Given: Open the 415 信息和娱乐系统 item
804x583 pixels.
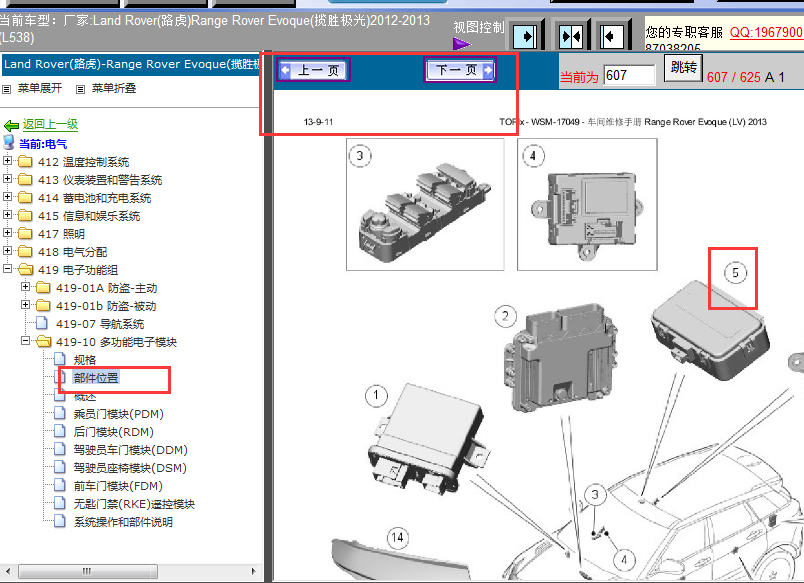Looking at the screenshot, I should click(89, 216).
